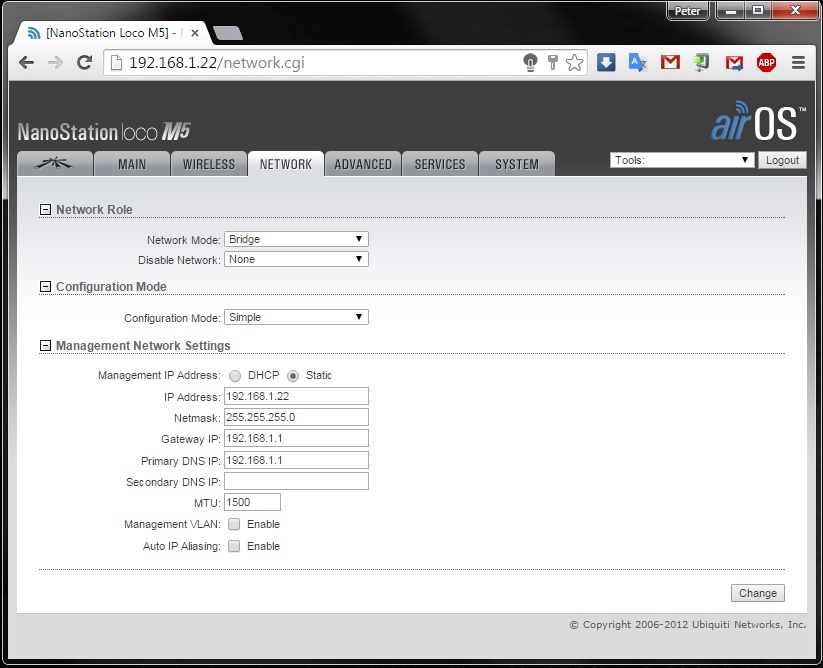Select the Static radio button
The width and height of the screenshot is (823, 668).
click(293, 376)
